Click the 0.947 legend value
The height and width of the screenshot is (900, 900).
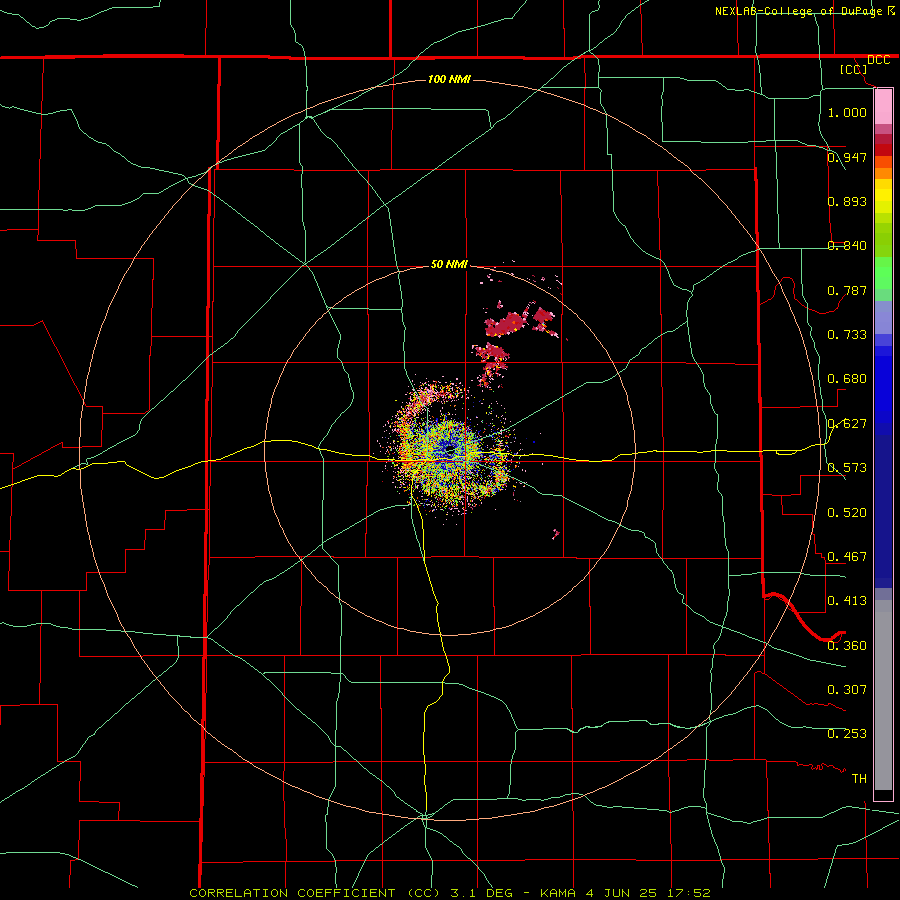point(847,157)
